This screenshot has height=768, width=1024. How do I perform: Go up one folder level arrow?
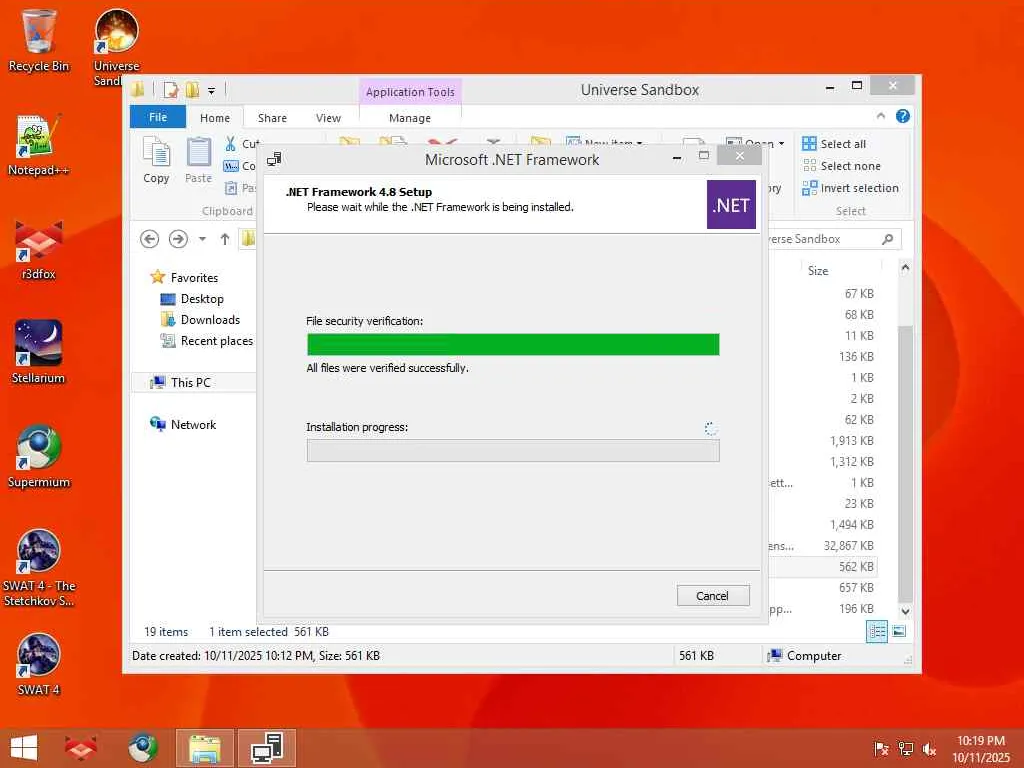click(x=225, y=239)
